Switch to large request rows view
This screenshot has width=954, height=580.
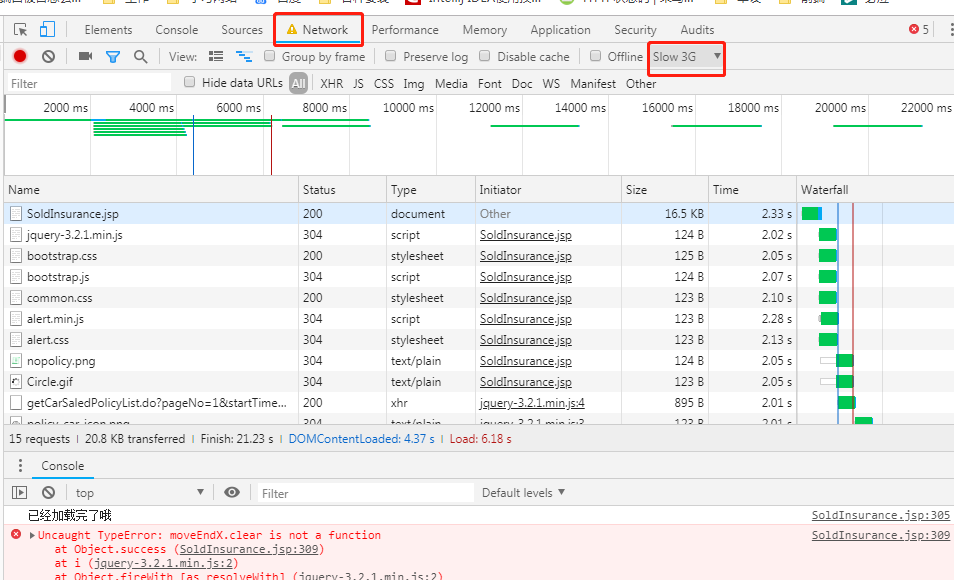(216, 57)
